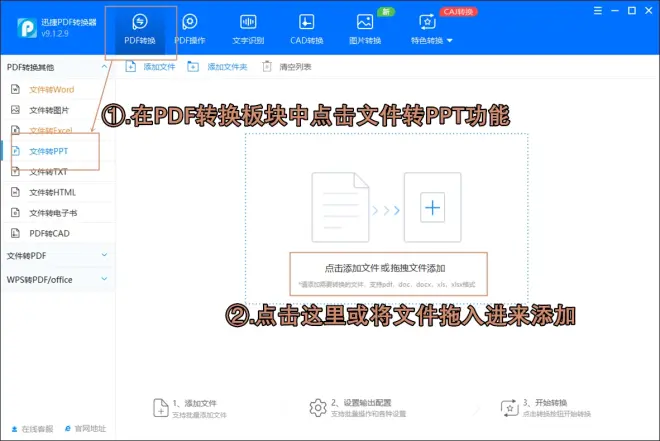The width and height of the screenshot is (660, 441).
Task: Click the plus icon in the drop area
Action: tap(432, 207)
